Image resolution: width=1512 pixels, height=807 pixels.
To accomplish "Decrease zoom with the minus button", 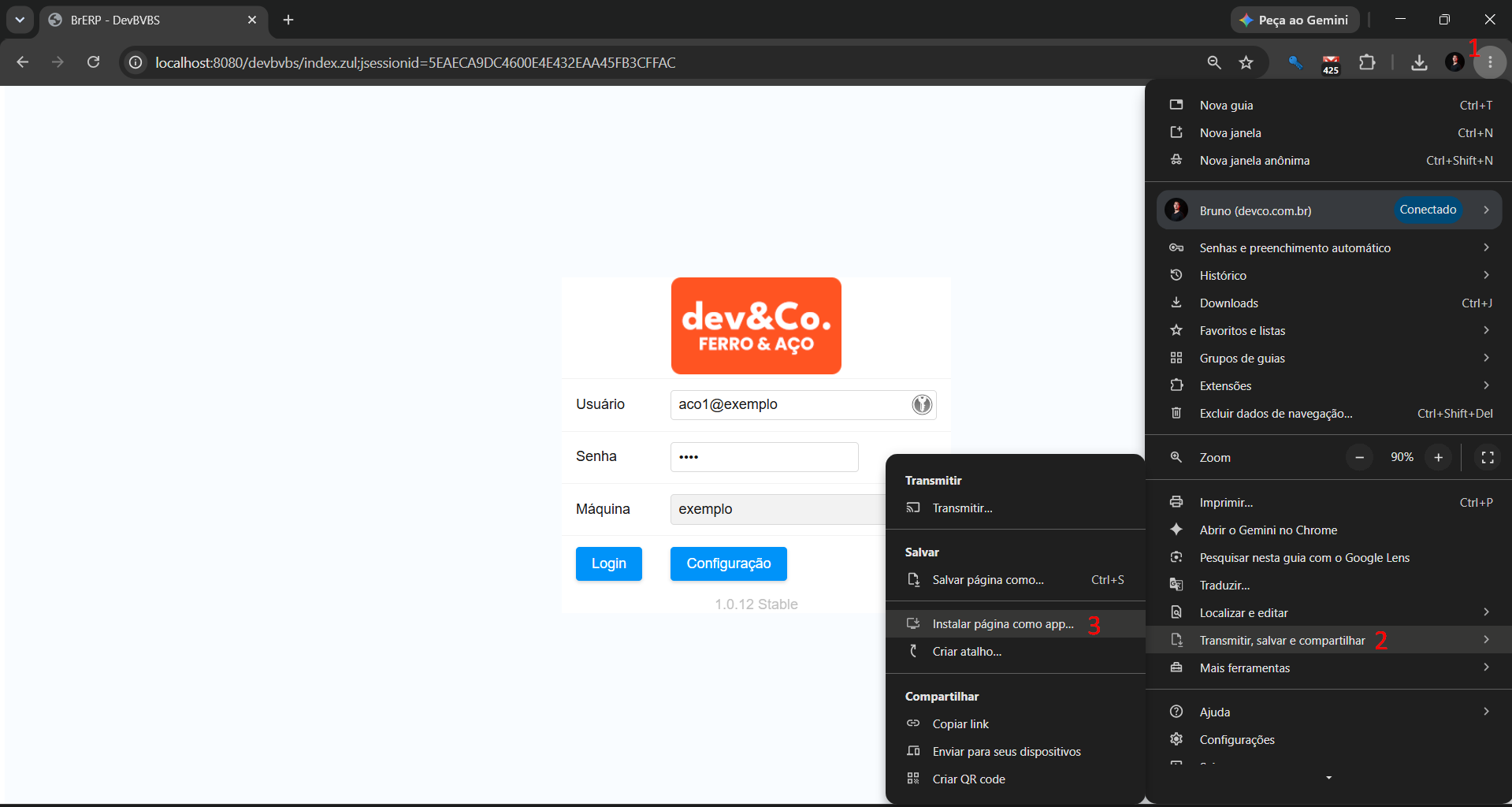I will 1359,457.
